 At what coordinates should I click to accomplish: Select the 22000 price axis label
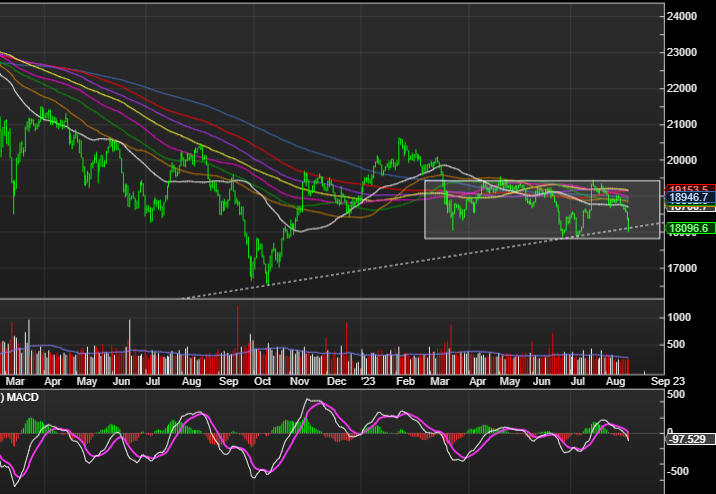pyautogui.click(x=682, y=89)
